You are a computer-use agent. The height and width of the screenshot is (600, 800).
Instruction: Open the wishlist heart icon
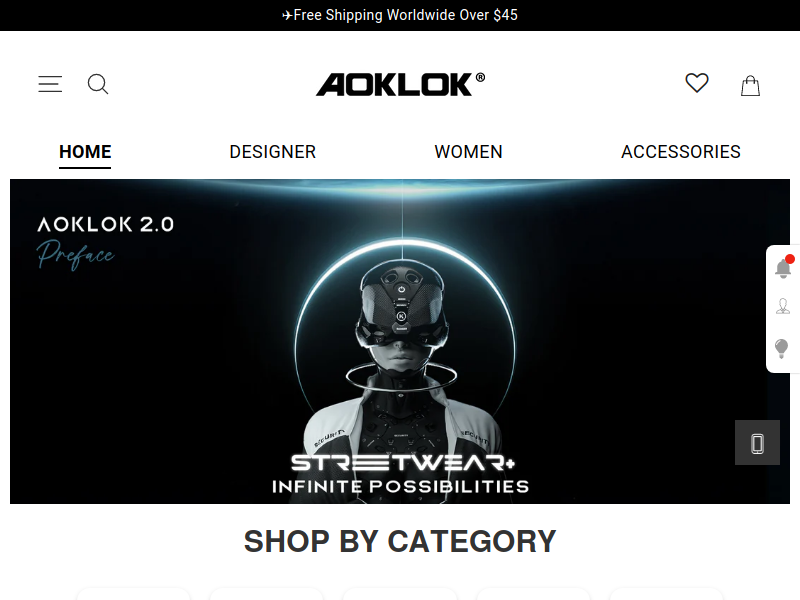tap(696, 83)
